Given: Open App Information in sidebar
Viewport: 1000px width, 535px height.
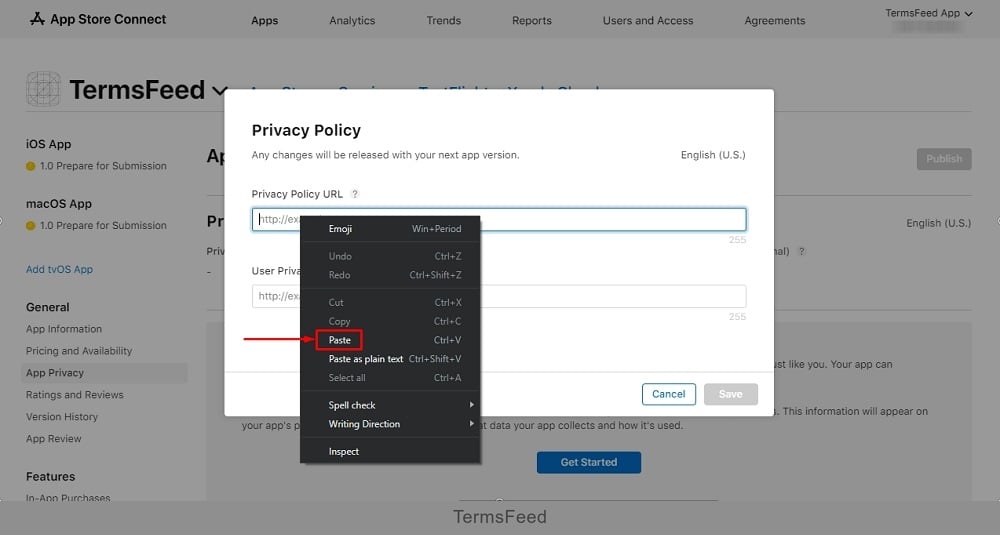Looking at the screenshot, I should coord(64,329).
